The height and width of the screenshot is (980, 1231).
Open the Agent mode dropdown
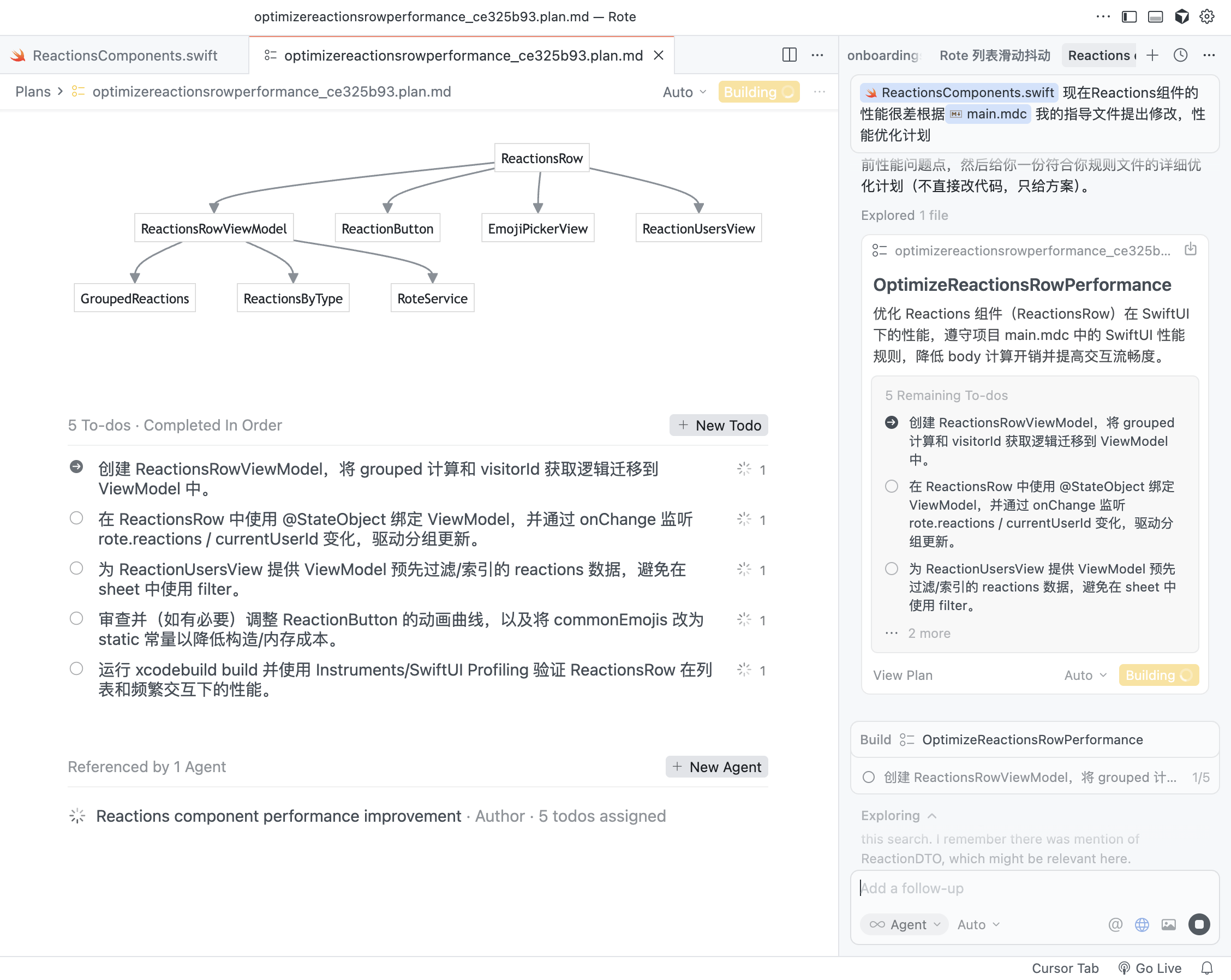click(904, 924)
